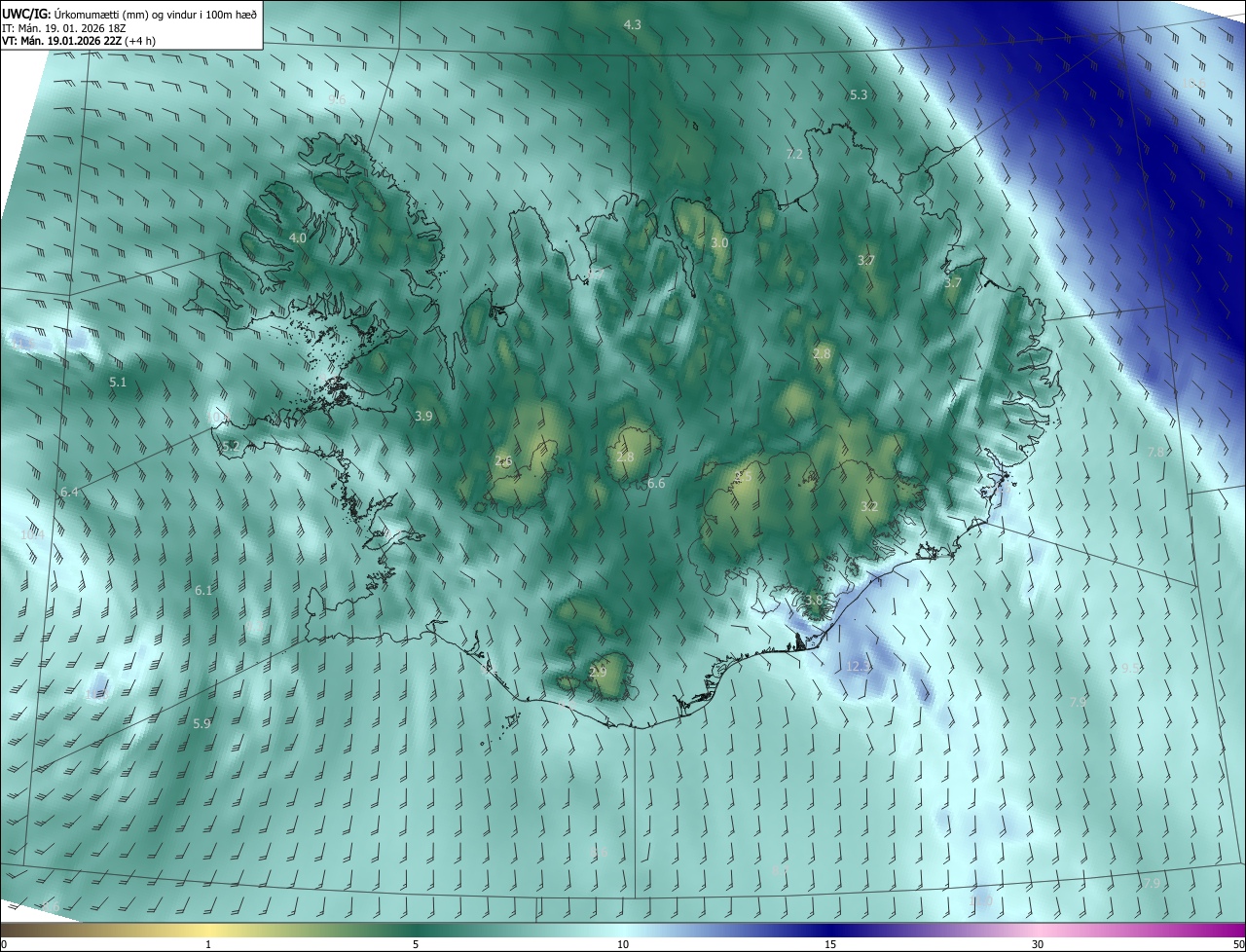Click the 'VT: Mán. 19.01.2026 22Z (+4 h)' line
The height and width of the screenshot is (952, 1246).
click(x=79, y=41)
